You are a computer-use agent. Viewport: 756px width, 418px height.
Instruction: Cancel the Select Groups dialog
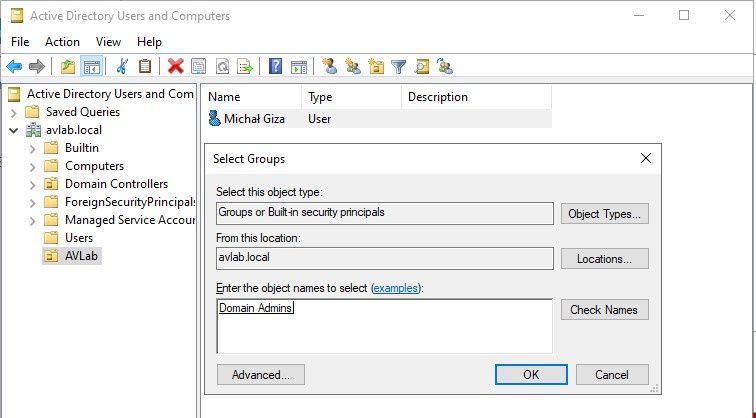(x=612, y=375)
